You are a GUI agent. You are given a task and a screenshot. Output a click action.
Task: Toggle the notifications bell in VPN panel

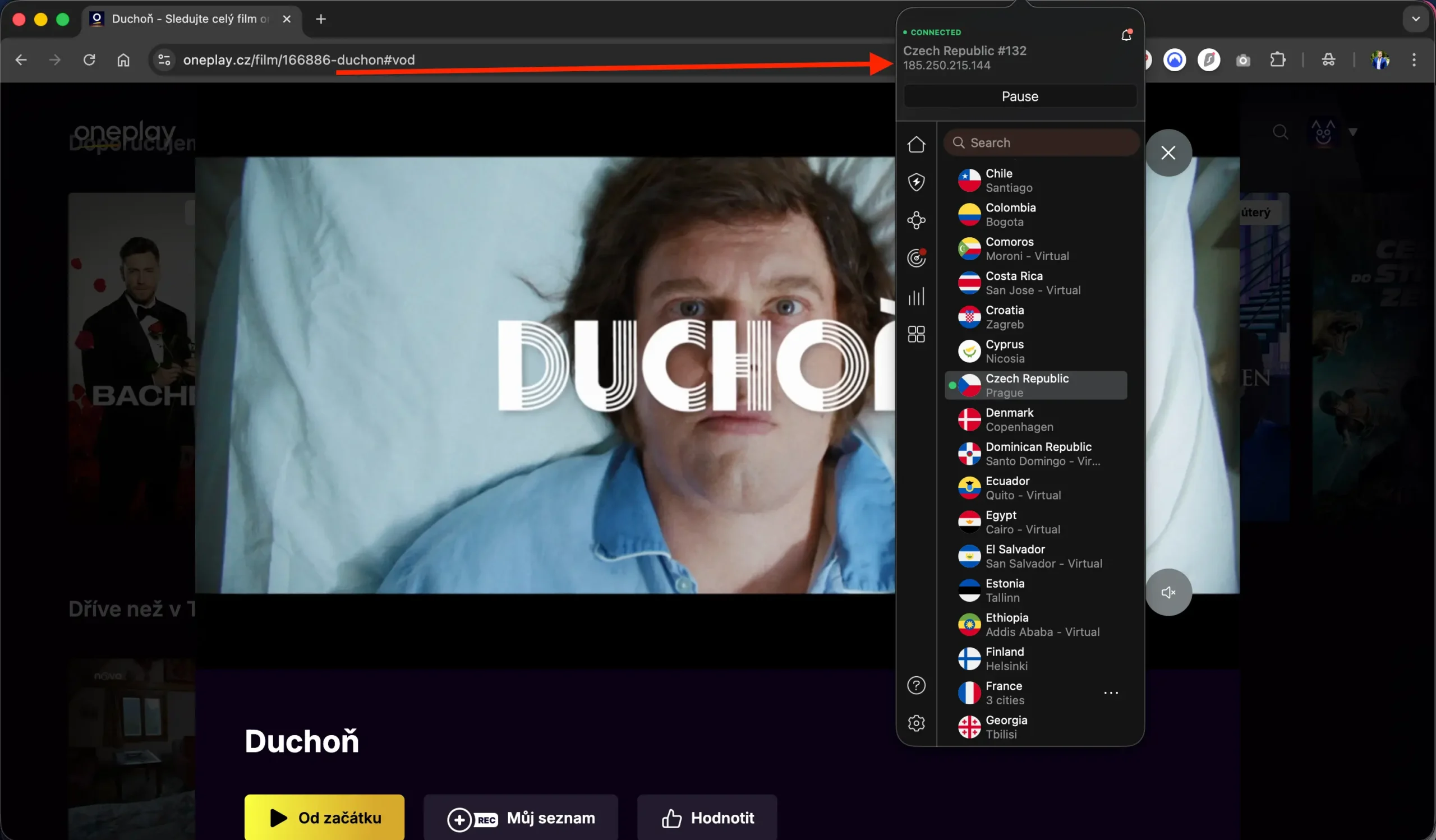(1125, 34)
